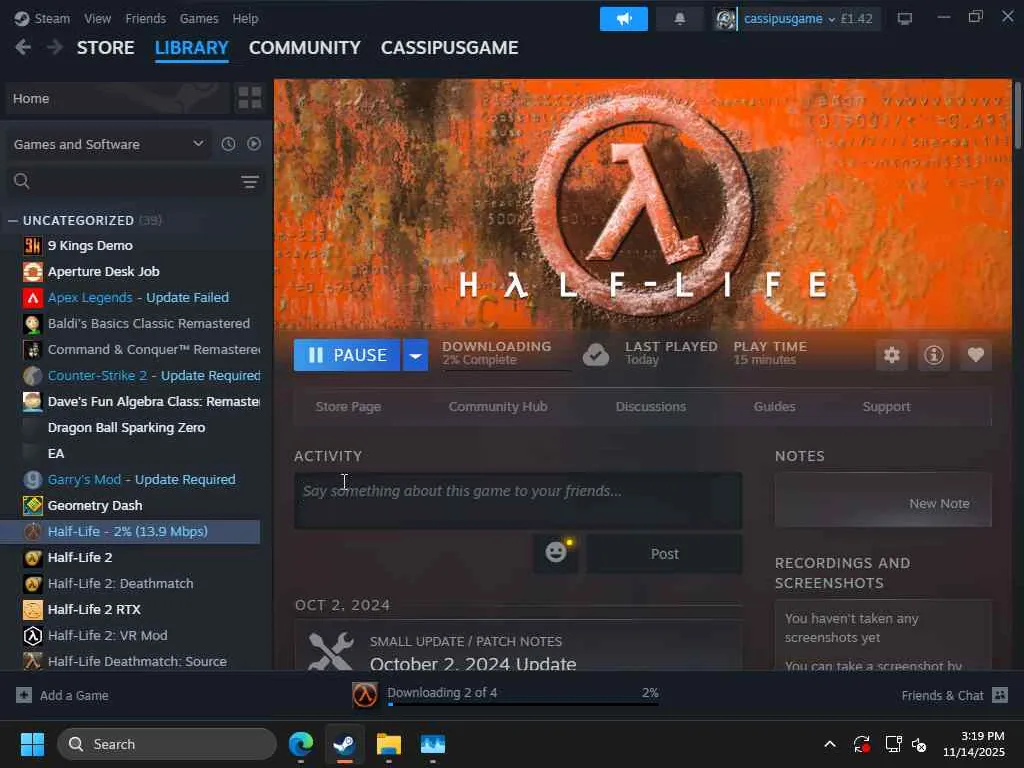This screenshot has height=768, width=1024.
Task: Open the Friends & Chat icon
Action: coord(1000,695)
